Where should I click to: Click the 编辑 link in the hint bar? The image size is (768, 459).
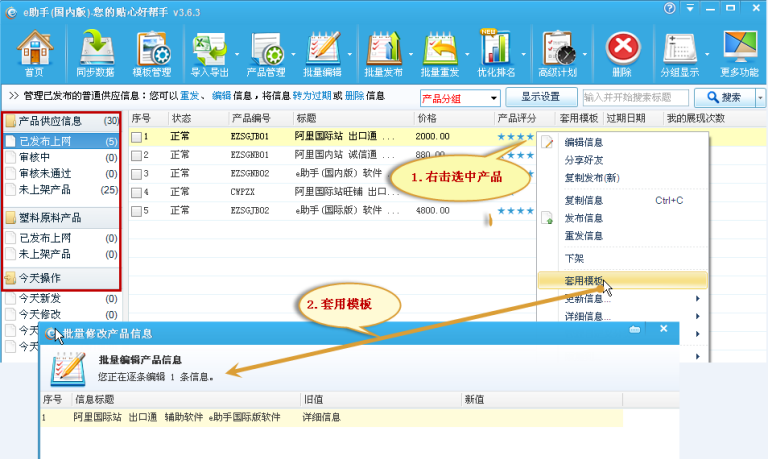click(x=221, y=96)
